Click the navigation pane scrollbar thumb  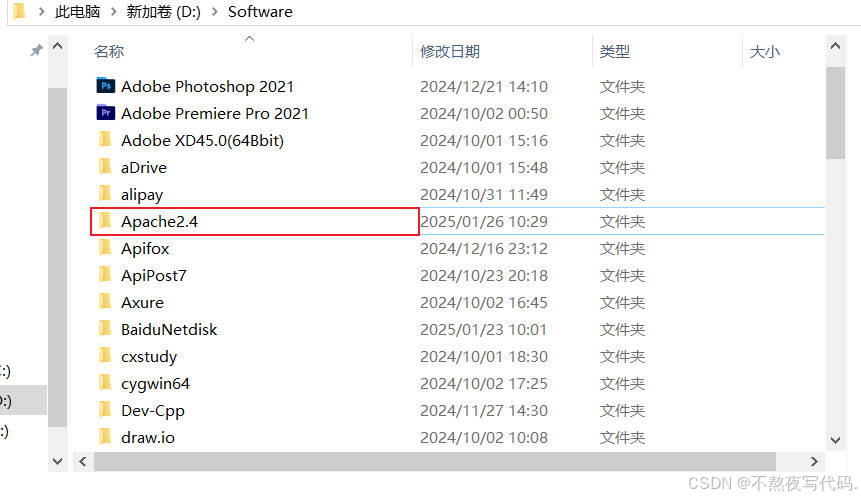[57, 257]
